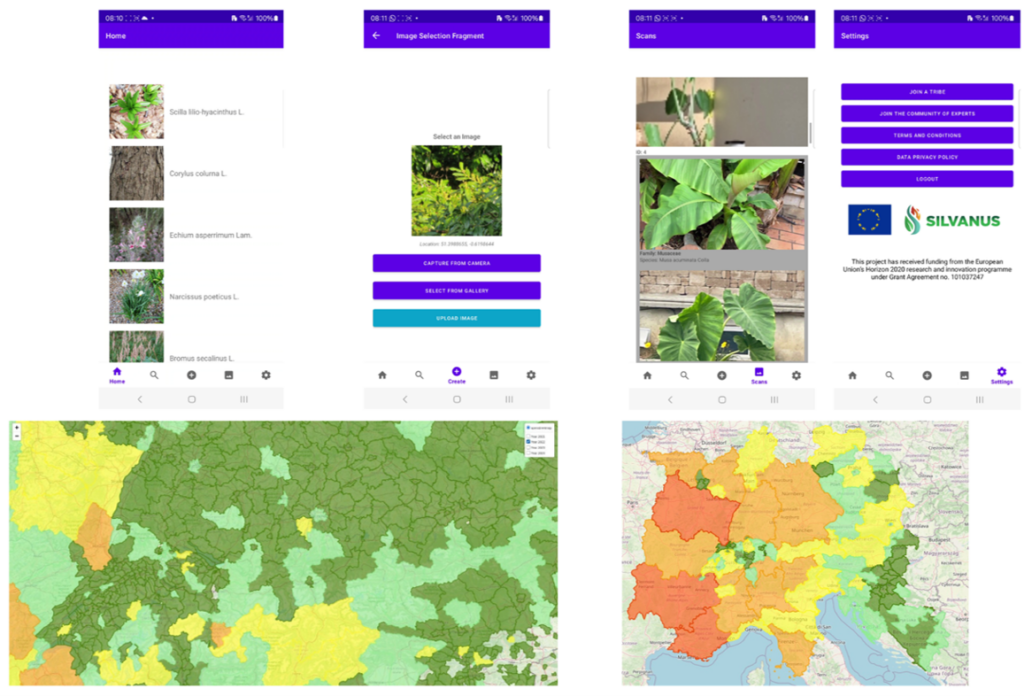Zoom in using the map's plus control
Screen dimensions: 1024x696
(x=17, y=428)
